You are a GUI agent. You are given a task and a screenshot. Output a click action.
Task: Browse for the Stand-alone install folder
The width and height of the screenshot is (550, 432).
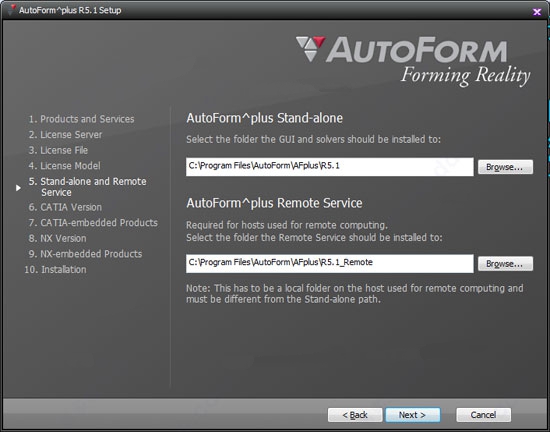click(x=505, y=167)
